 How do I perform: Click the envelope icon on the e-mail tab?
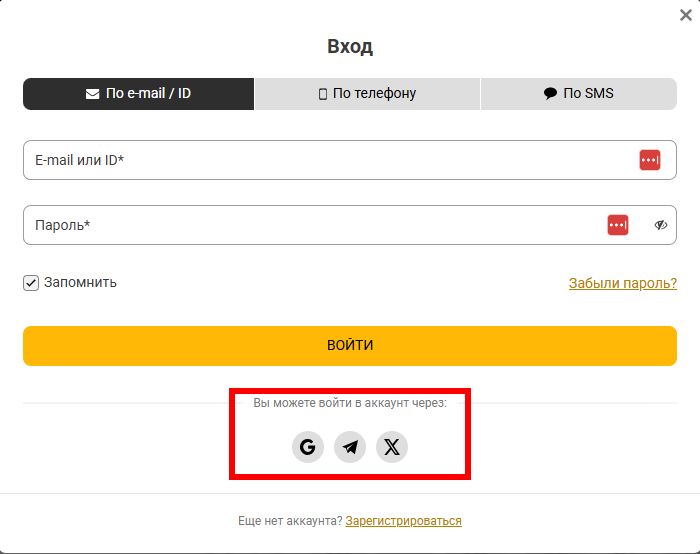(x=92, y=94)
